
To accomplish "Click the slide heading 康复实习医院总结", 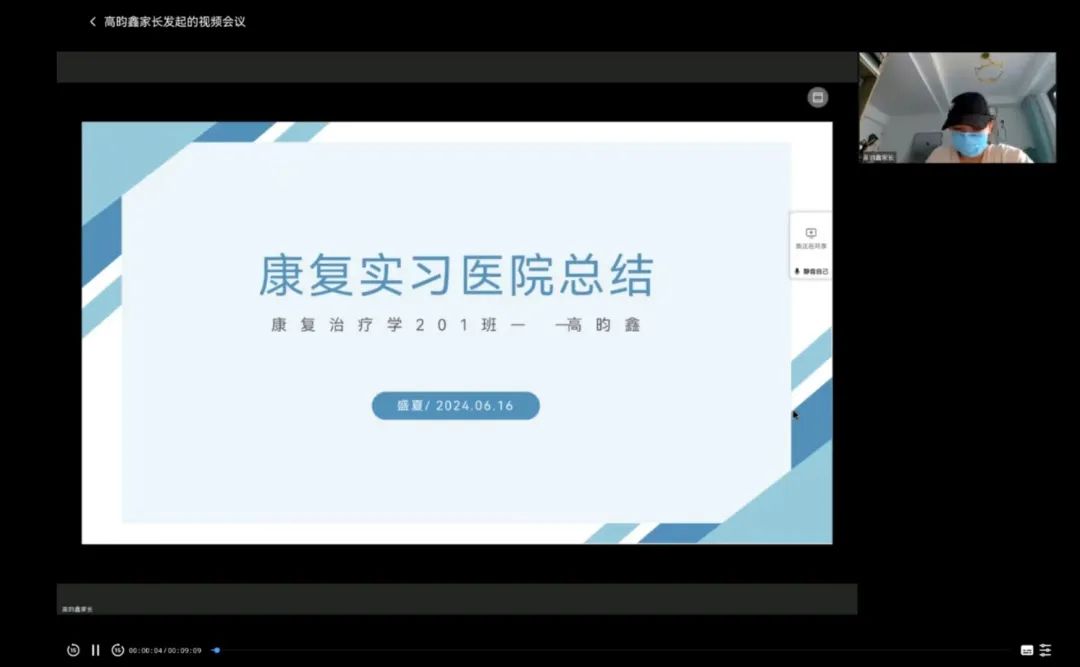I will click(x=456, y=275).
